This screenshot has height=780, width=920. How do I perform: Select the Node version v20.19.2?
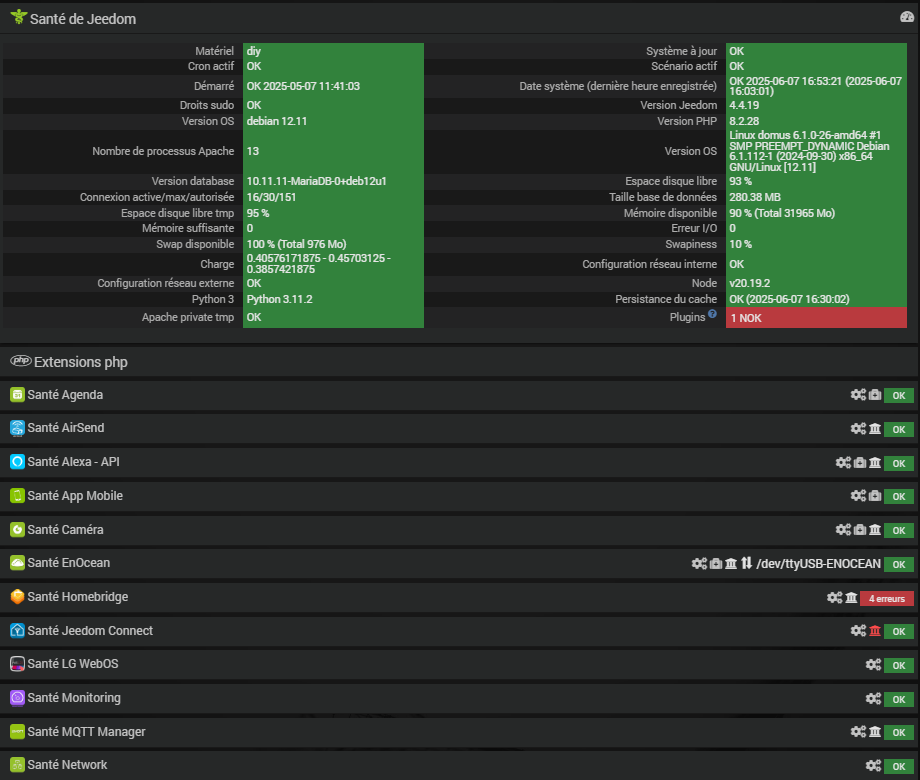tap(750, 283)
